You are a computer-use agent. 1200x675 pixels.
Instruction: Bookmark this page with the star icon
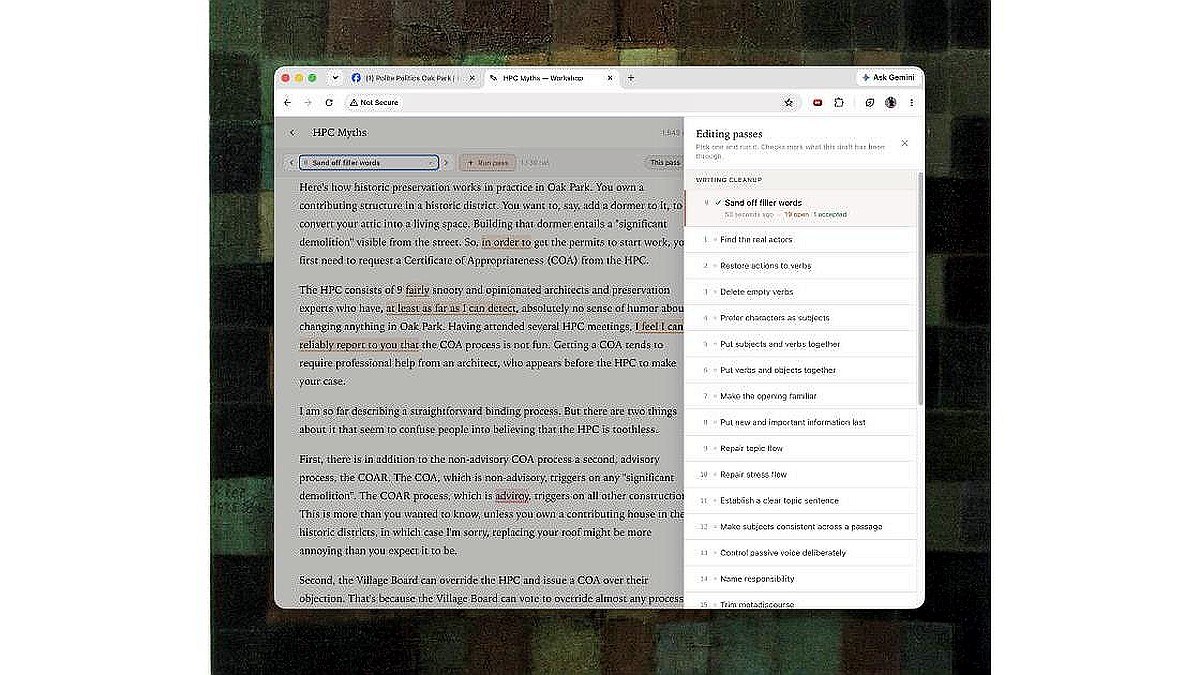click(x=788, y=102)
